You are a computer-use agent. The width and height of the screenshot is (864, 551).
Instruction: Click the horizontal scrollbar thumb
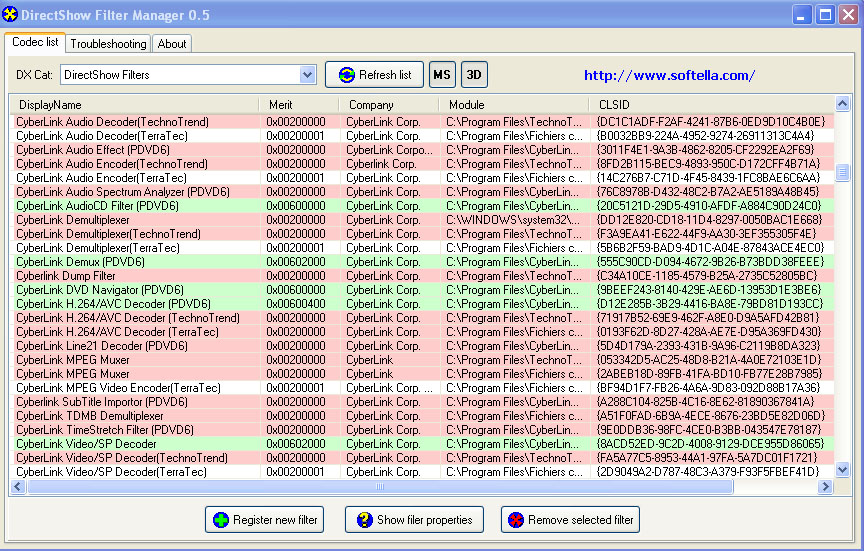[x=380, y=487]
